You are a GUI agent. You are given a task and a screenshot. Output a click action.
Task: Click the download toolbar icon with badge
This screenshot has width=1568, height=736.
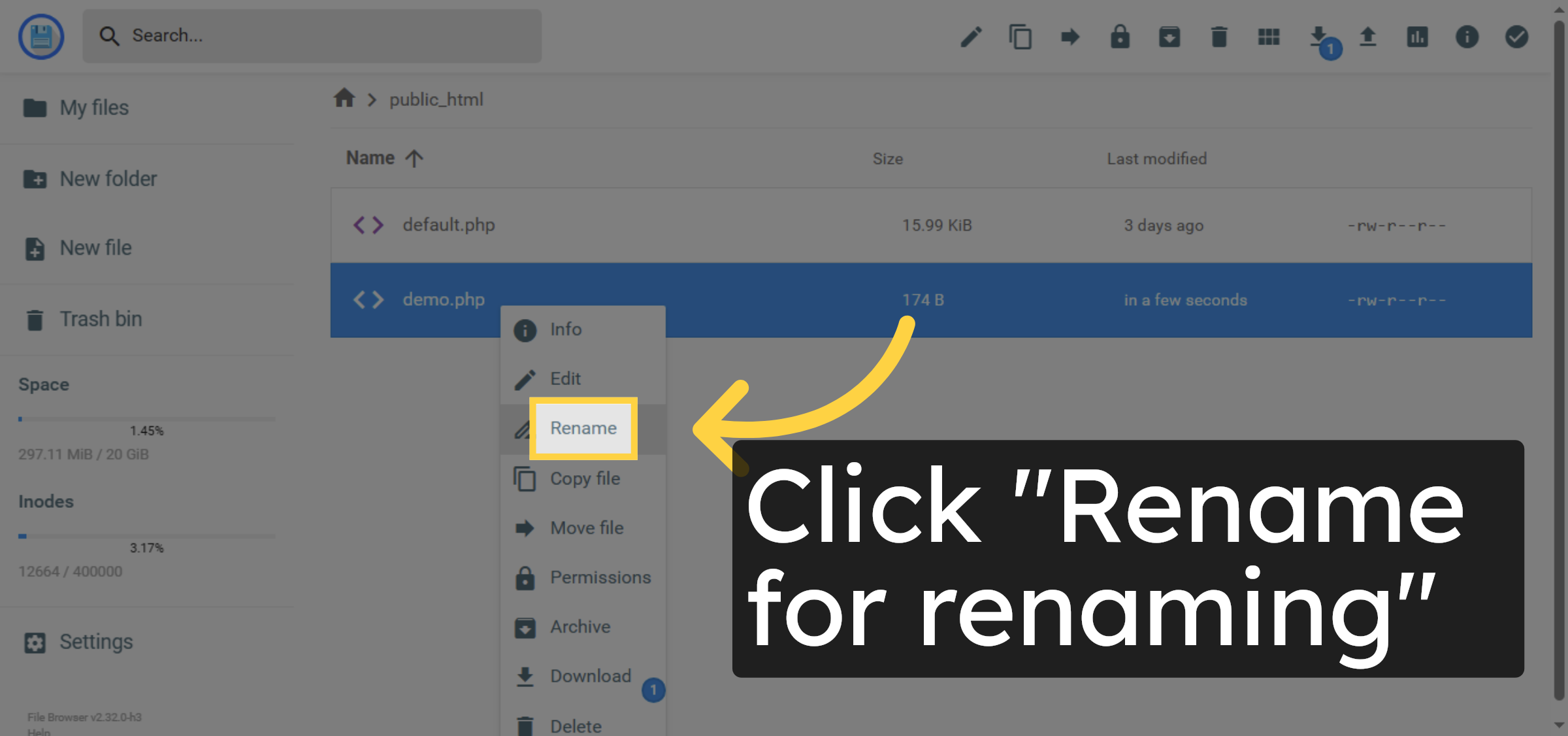point(1320,37)
